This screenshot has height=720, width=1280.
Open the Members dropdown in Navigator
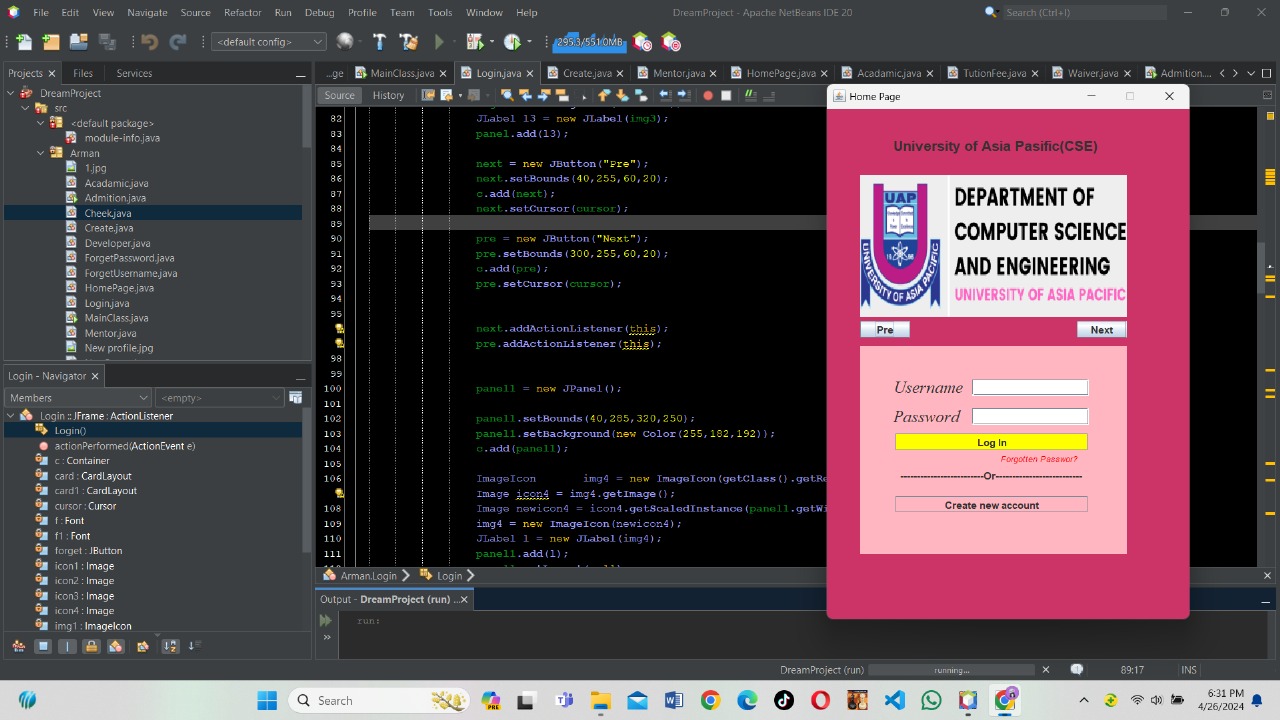click(78, 397)
